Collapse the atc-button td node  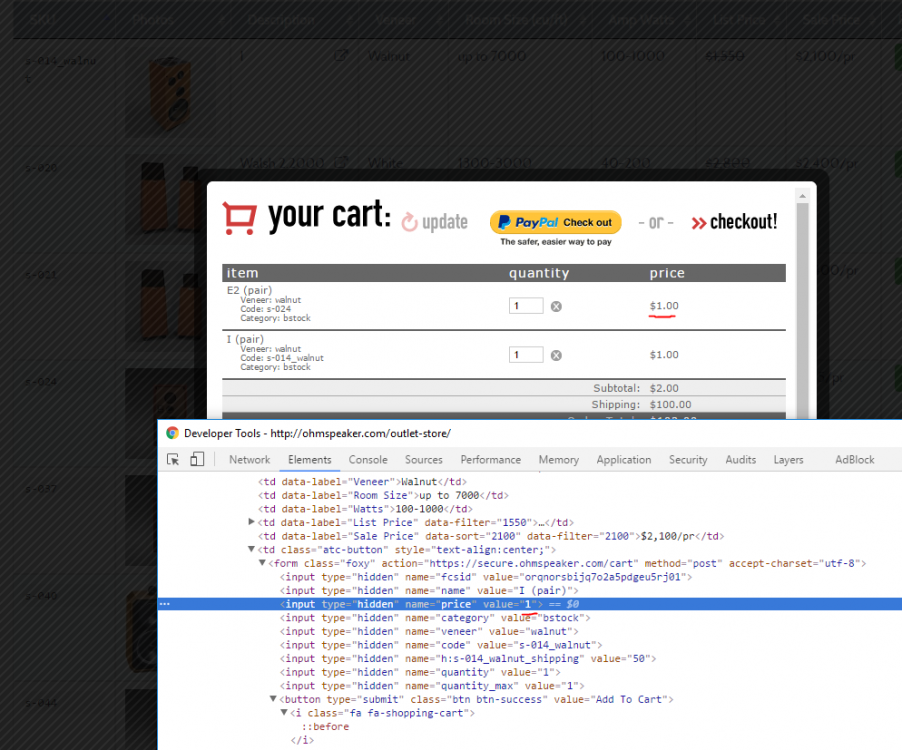[x=252, y=550]
